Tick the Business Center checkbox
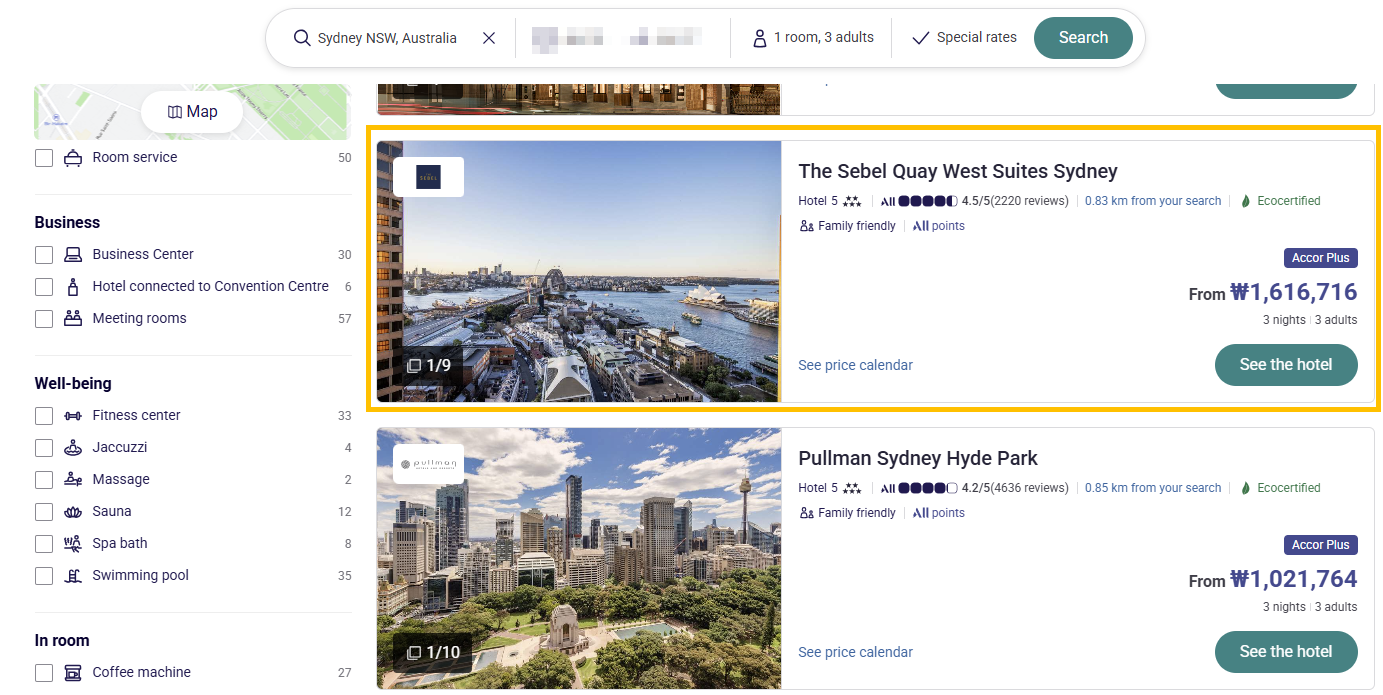 click(44, 255)
